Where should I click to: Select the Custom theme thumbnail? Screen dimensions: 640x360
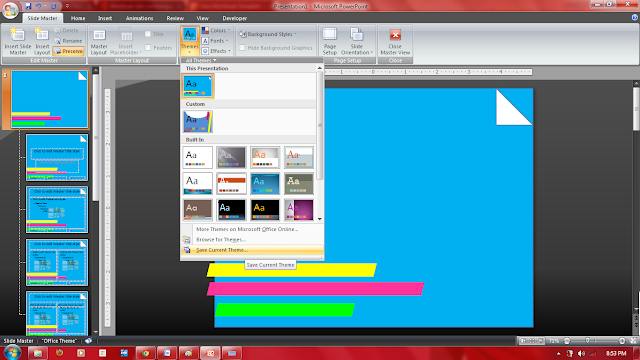[x=198, y=122]
